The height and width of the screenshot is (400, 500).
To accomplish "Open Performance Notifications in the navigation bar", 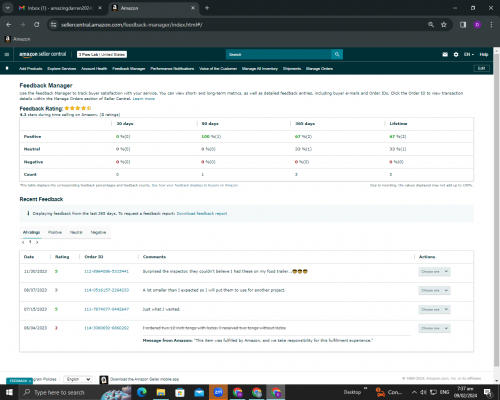I will click(x=172, y=69).
